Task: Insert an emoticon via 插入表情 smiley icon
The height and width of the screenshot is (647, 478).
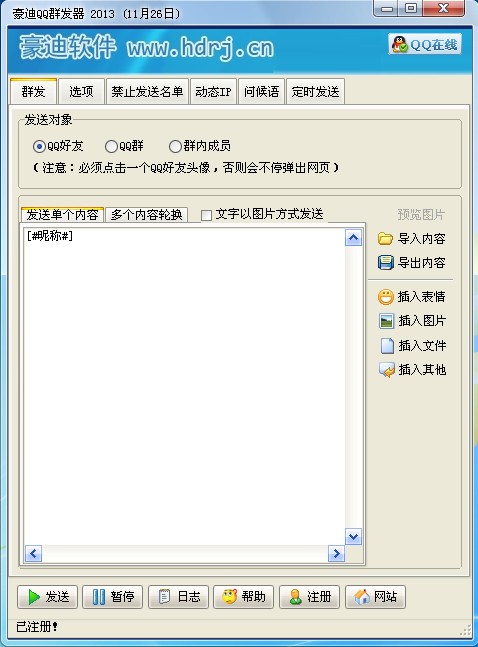Action: [x=386, y=297]
